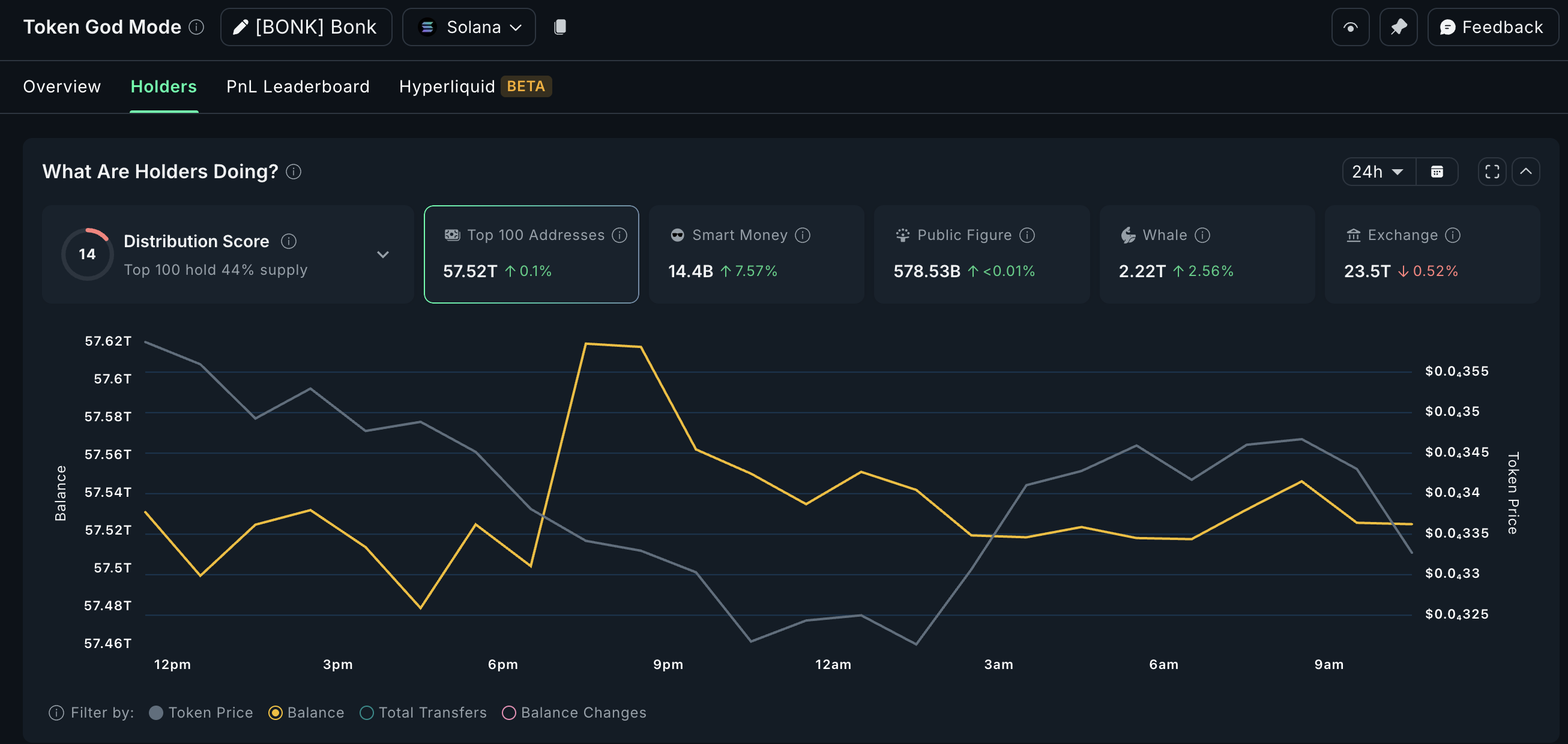Image resolution: width=1568 pixels, height=744 pixels.
Task: Switch to the PnL Leaderboard tab
Action: tap(298, 86)
